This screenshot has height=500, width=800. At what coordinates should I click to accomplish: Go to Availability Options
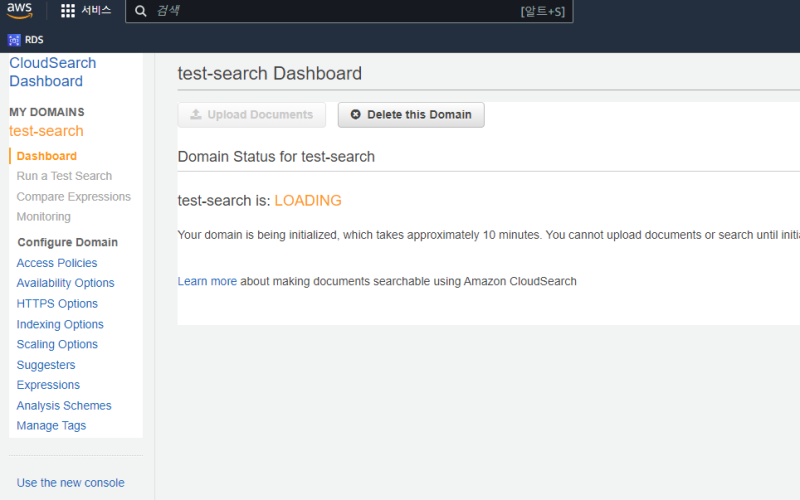[x=65, y=283]
